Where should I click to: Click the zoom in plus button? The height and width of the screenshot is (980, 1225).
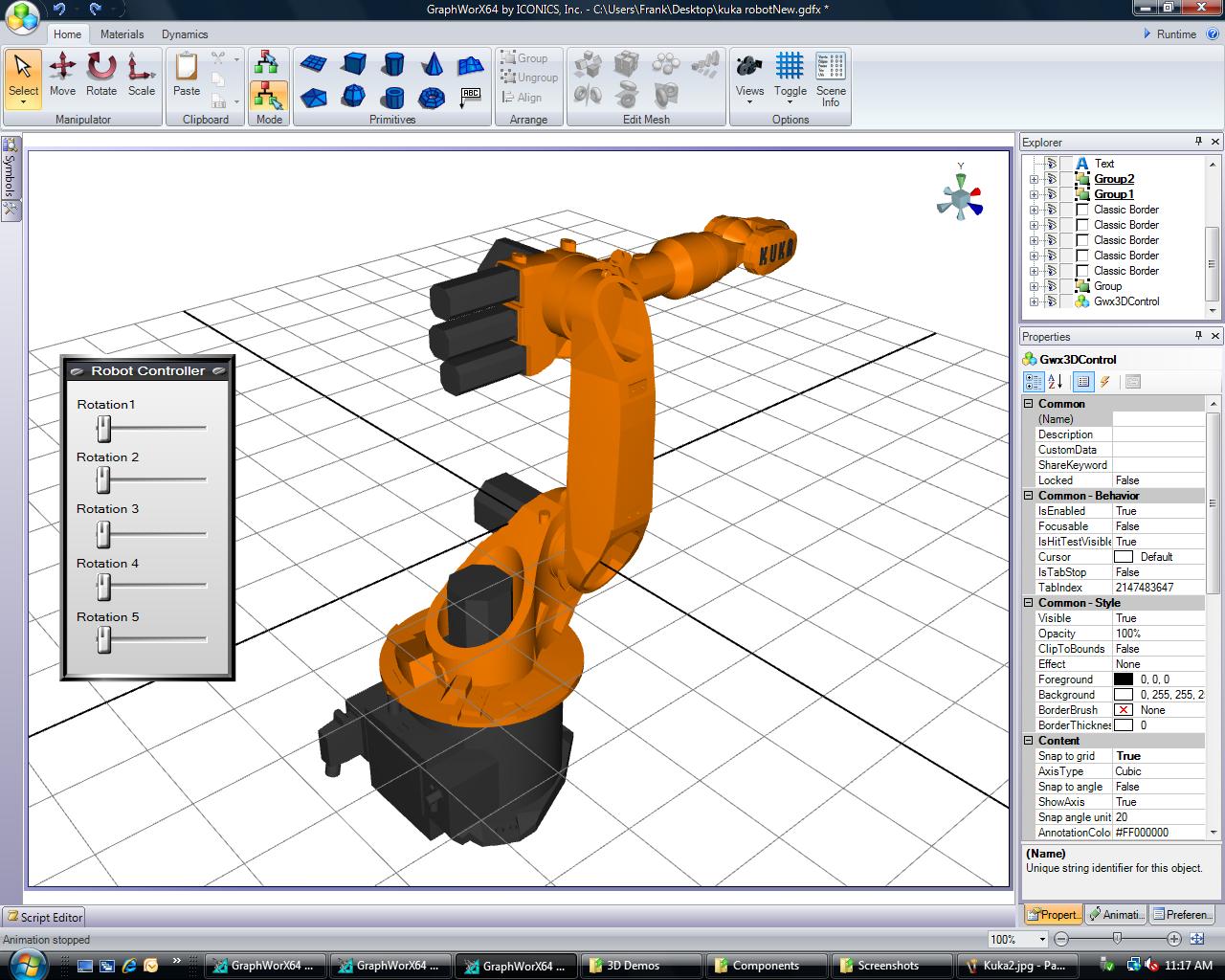click(1173, 939)
